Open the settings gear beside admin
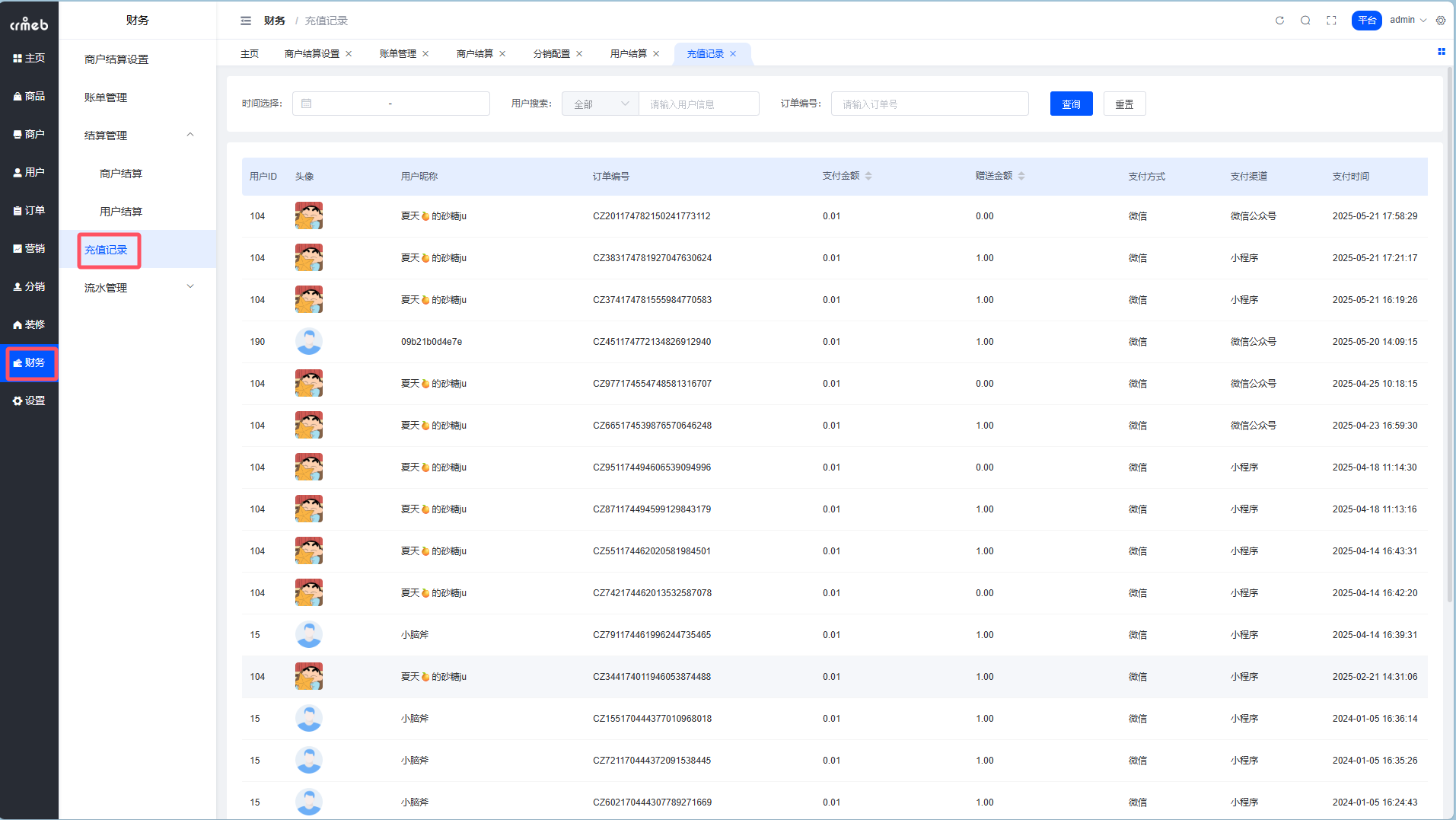Screen dimensions: 1456x820 [1441, 21]
